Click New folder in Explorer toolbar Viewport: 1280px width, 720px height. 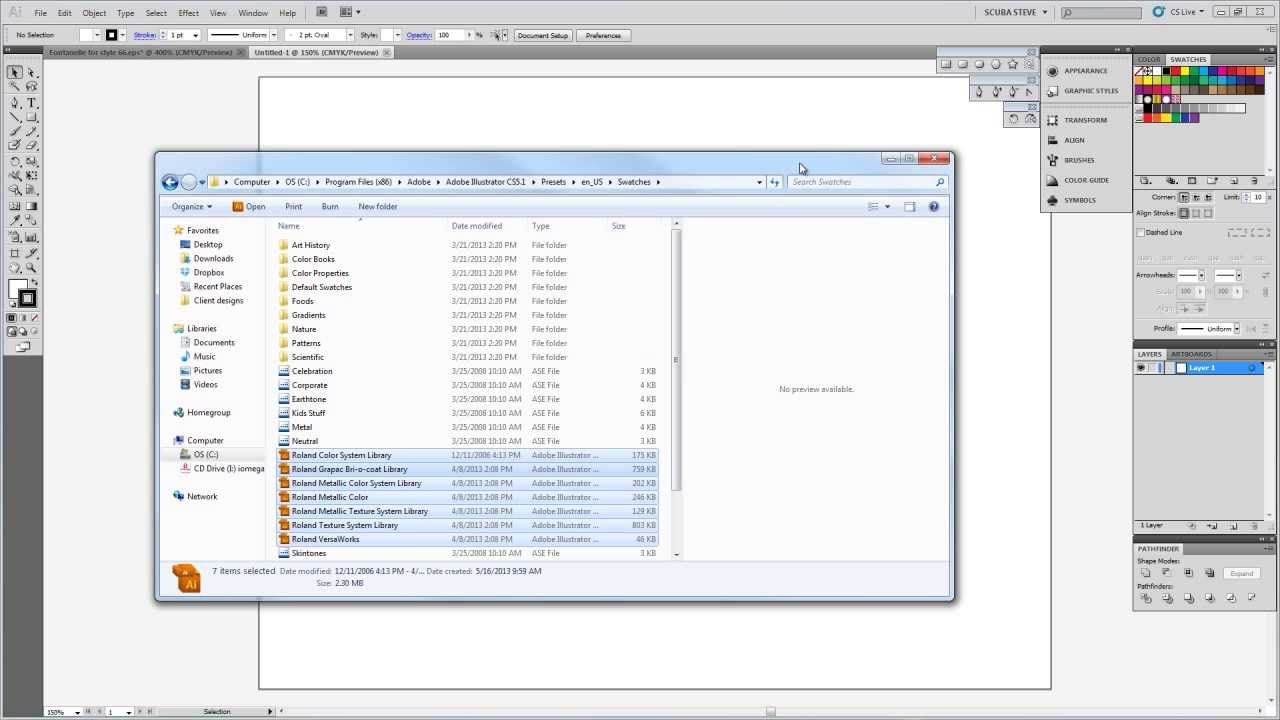point(378,207)
